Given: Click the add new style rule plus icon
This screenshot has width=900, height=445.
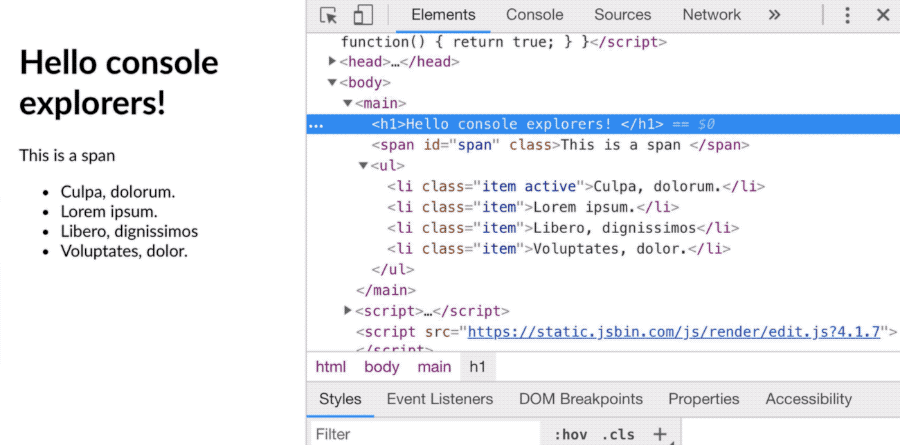Looking at the screenshot, I should pyautogui.click(x=659, y=434).
